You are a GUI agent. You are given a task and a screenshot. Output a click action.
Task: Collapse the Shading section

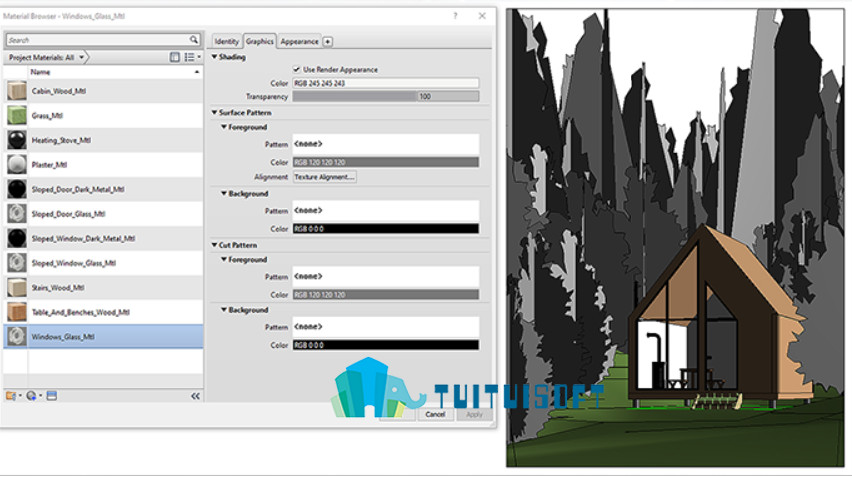tap(215, 57)
